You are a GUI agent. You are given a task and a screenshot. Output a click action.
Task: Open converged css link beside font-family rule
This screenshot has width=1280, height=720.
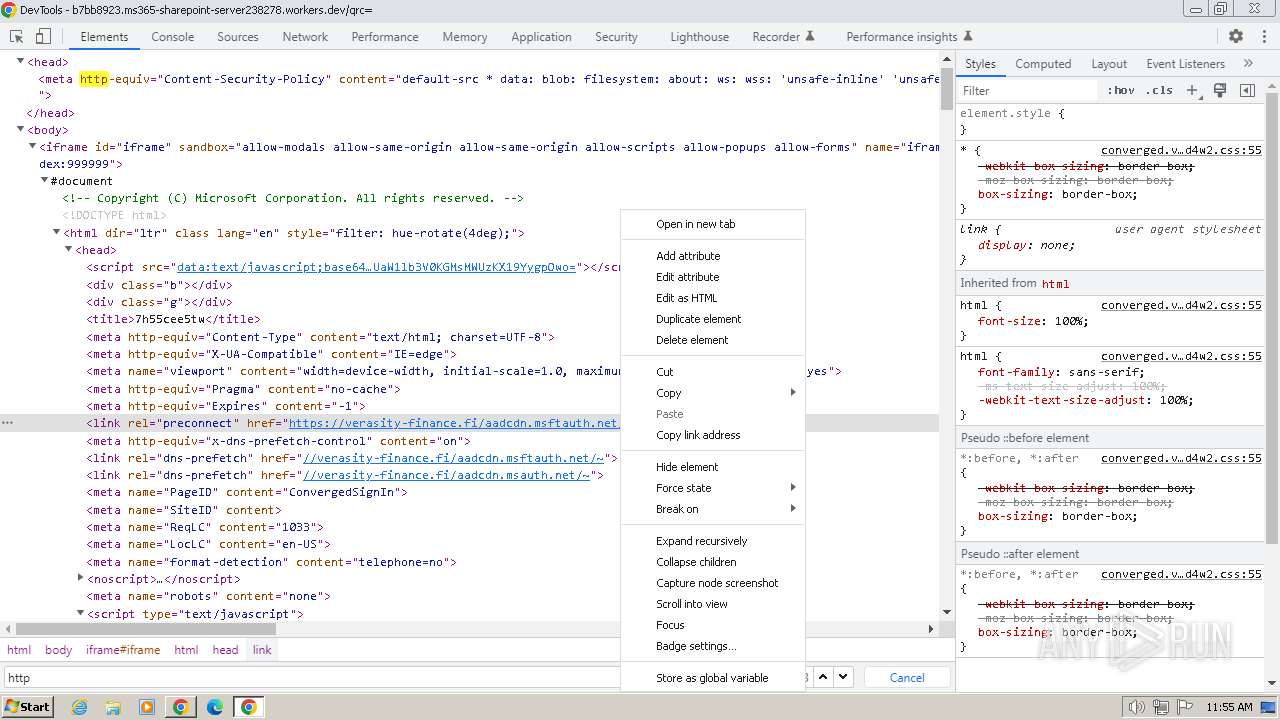click(1181, 356)
